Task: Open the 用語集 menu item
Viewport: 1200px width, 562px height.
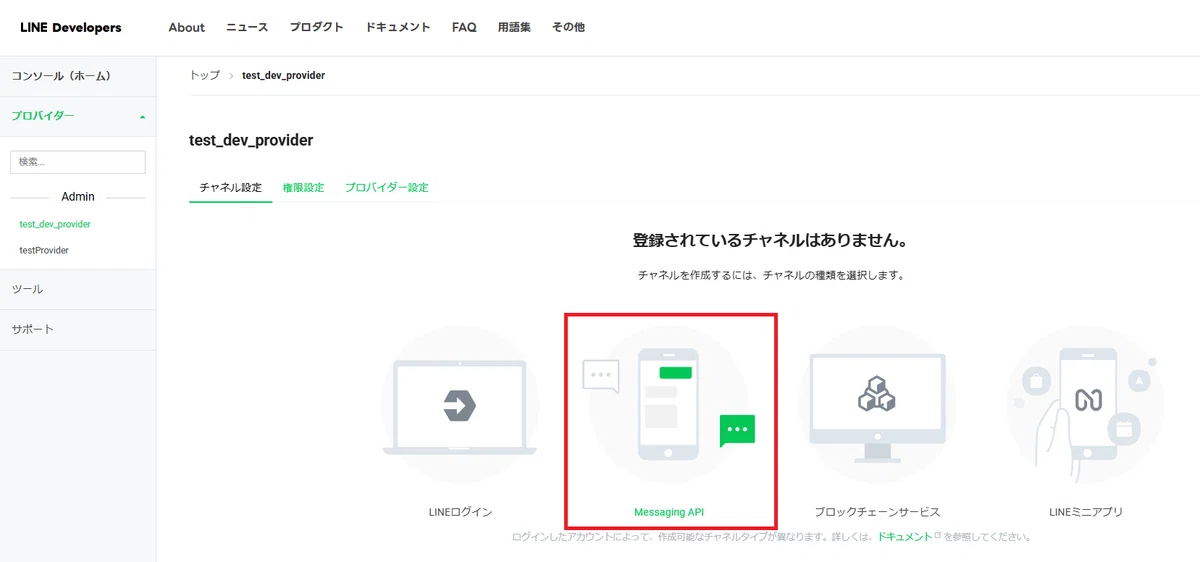Action: 514,28
